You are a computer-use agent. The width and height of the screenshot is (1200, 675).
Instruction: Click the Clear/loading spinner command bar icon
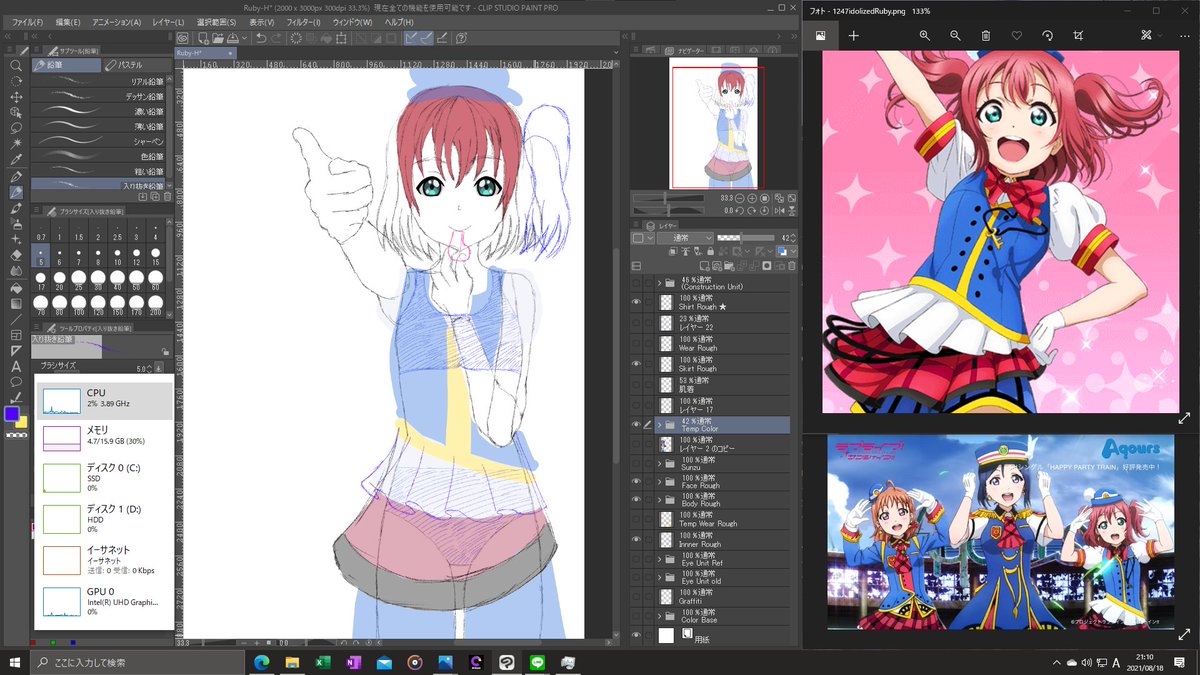point(297,38)
